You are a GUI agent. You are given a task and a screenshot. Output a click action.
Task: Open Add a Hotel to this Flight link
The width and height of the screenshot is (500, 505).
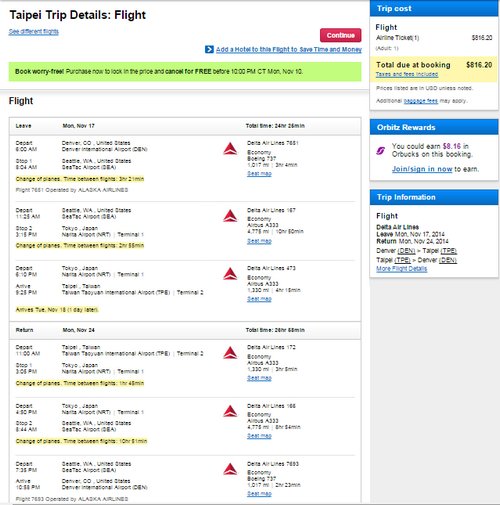pyautogui.click(x=289, y=49)
